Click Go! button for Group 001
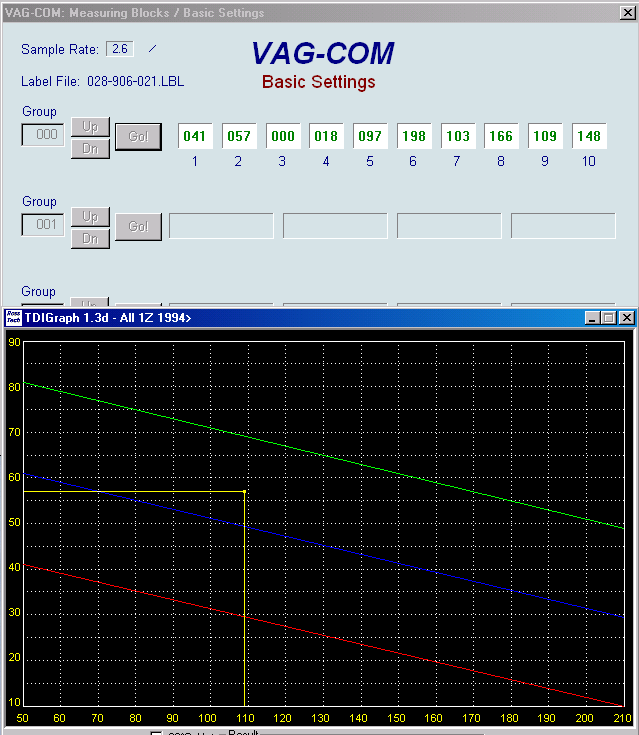 coord(138,227)
